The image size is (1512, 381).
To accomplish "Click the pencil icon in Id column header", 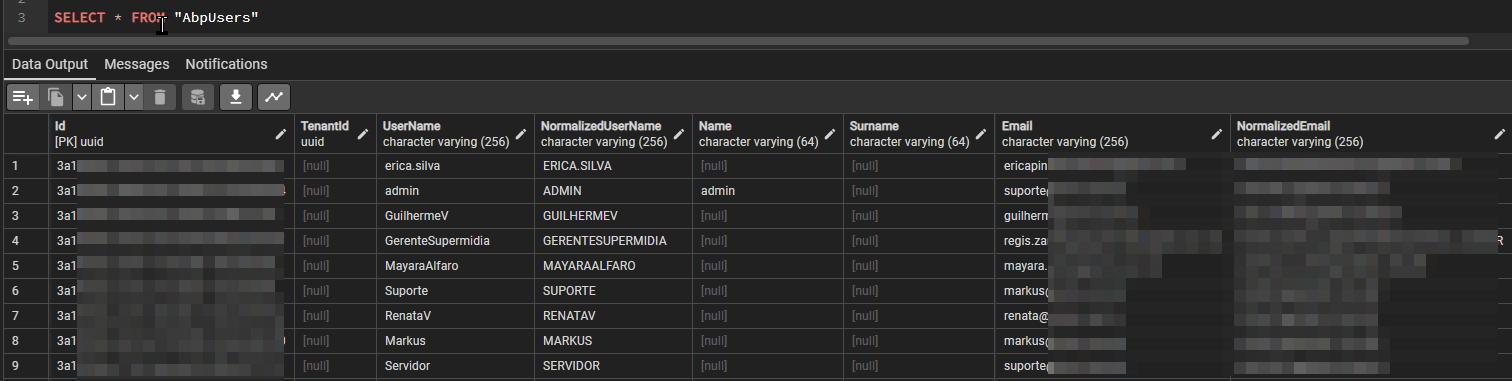I will (281, 134).
